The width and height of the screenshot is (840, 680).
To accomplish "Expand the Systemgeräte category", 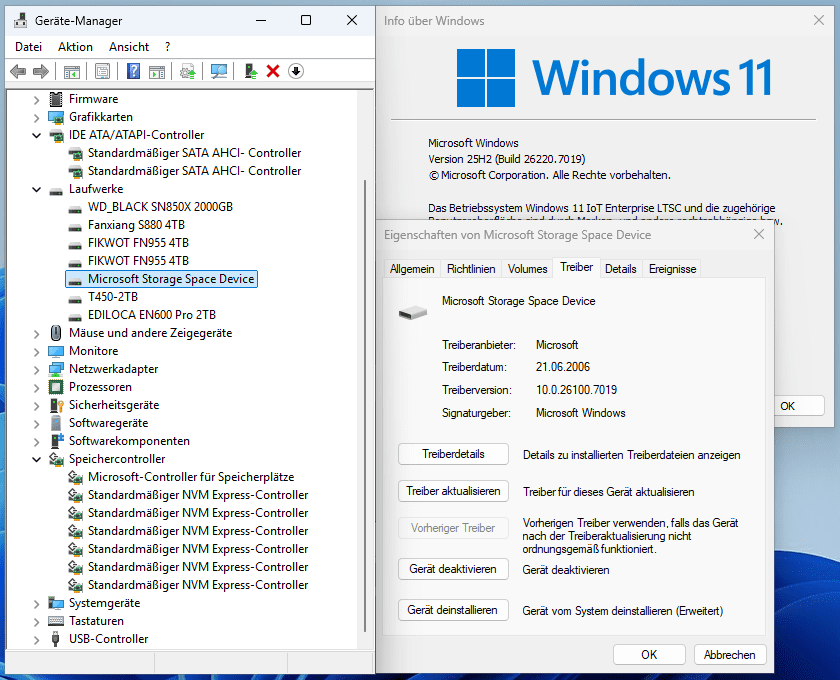I will 36,604.
